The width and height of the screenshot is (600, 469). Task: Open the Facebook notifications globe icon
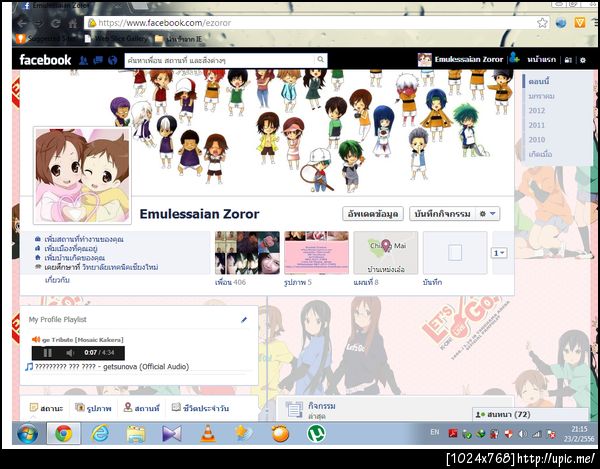tap(112, 60)
